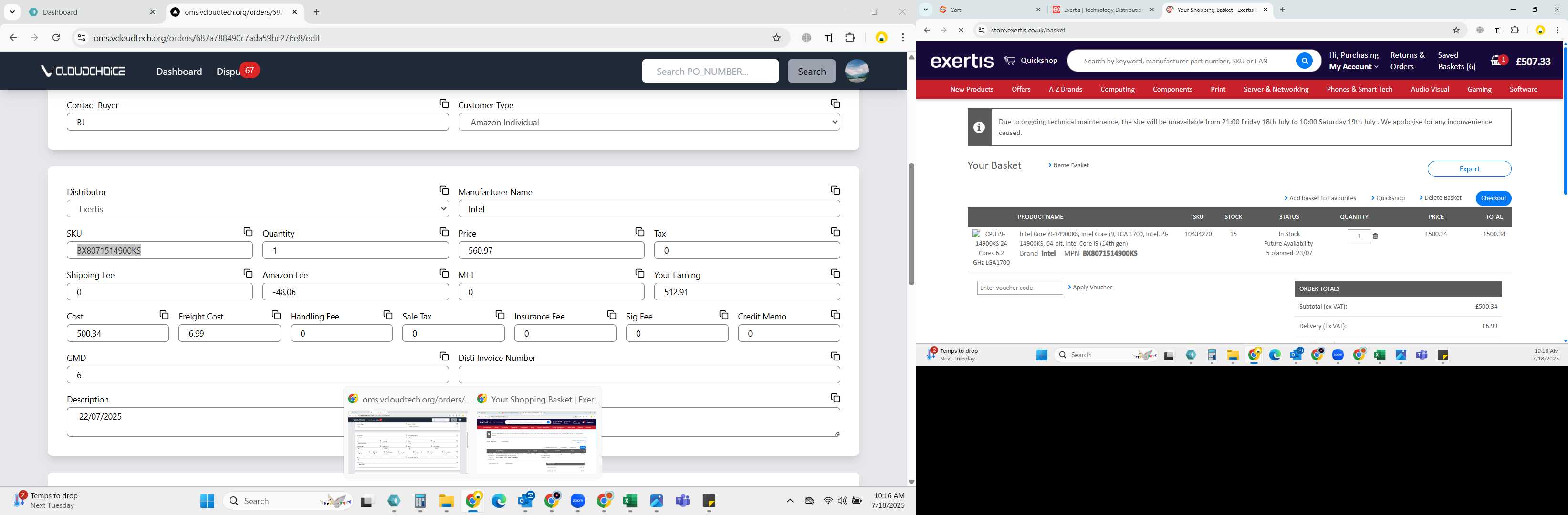Open the Exertis basket cart icon
Screen dimensions: 1568x515
tap(1498, 61)
